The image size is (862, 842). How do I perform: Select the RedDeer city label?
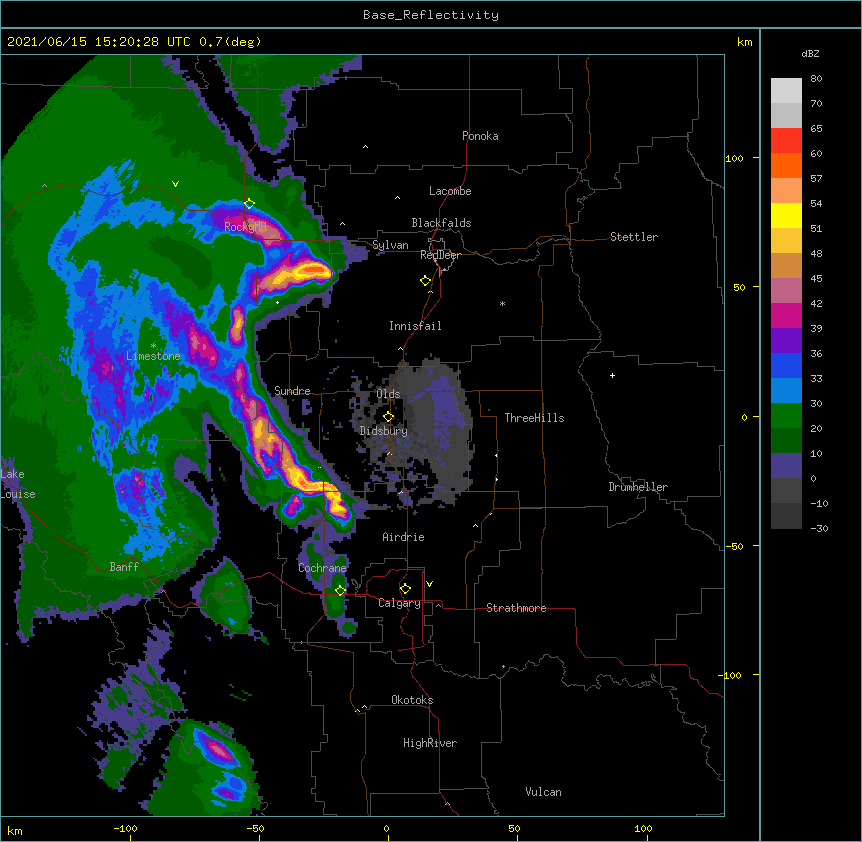point(440,255)
